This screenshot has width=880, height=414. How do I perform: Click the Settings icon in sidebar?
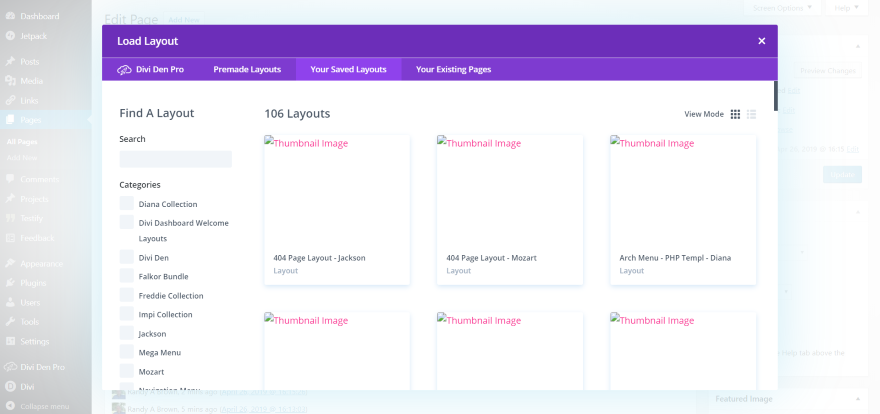[10, 341]
